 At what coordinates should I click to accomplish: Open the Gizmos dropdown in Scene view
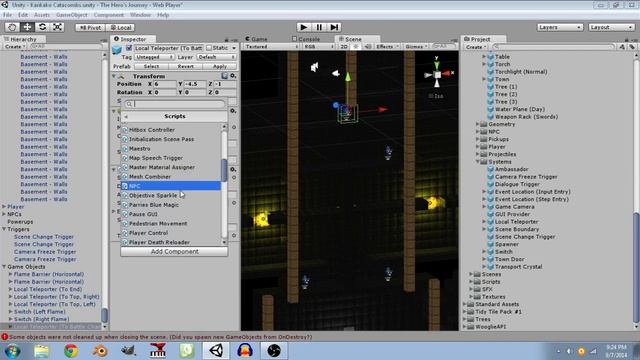[416, 47]
